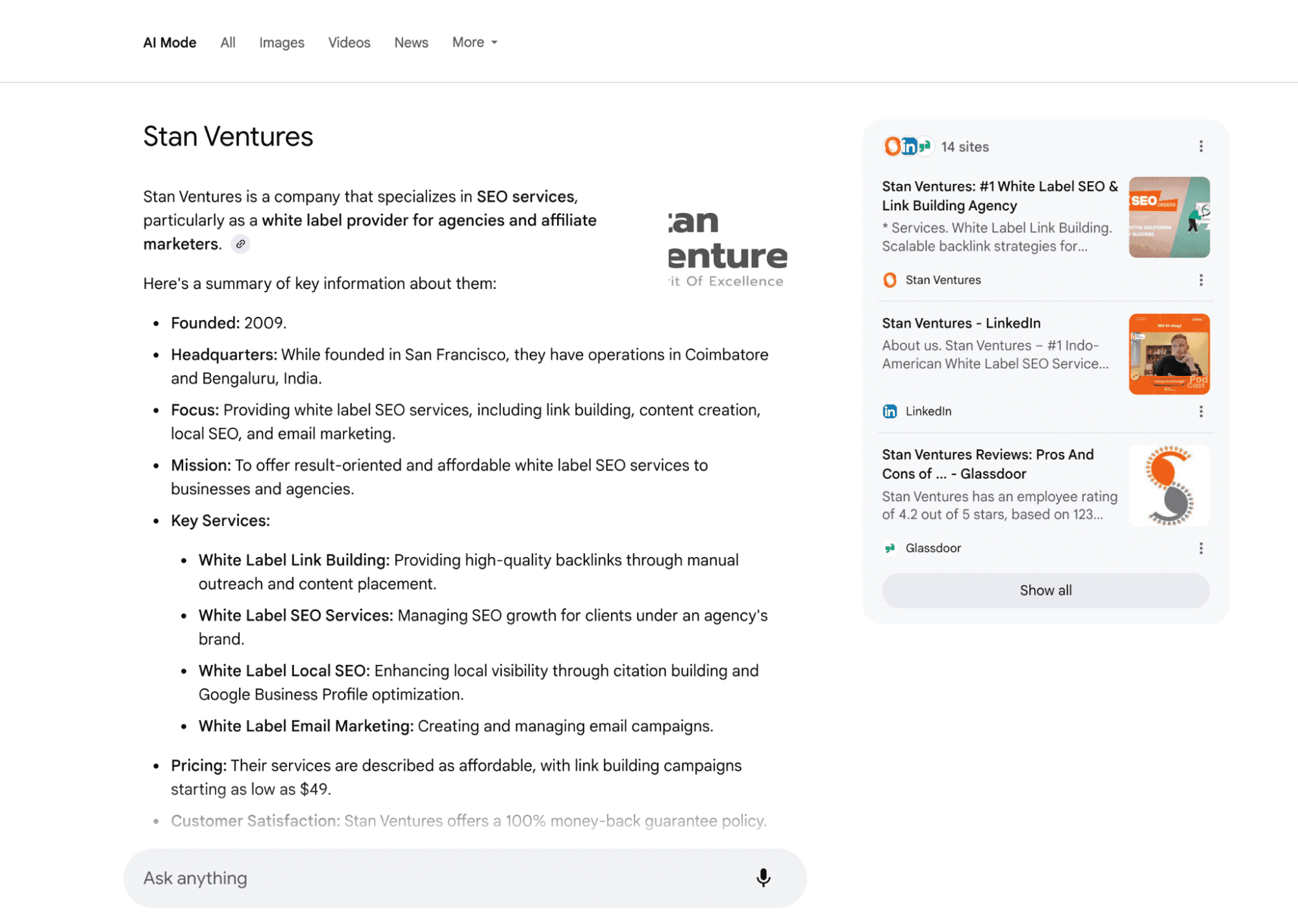Image resolution: width=1298 pixels, height=924 pixels.
Task: Click the link icon after 'marketers.'
Action: (241, 244)
